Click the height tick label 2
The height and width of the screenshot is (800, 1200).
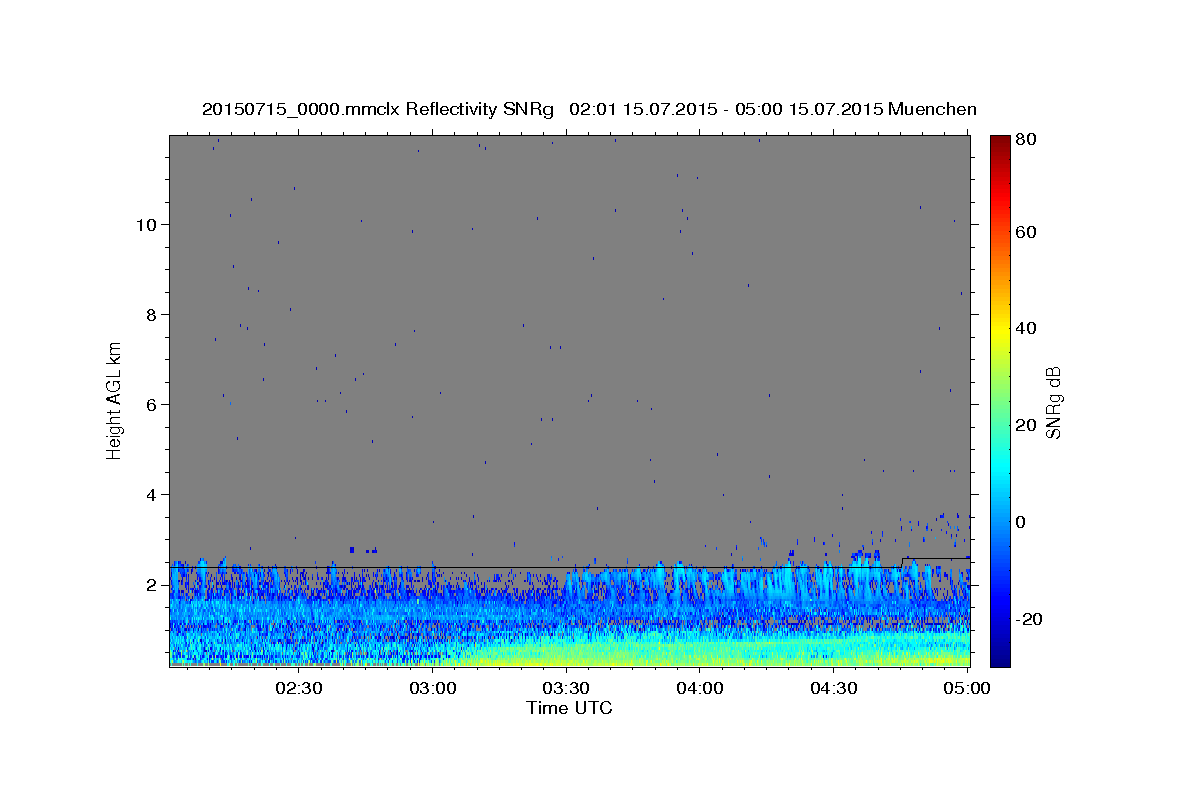point(151,585)
